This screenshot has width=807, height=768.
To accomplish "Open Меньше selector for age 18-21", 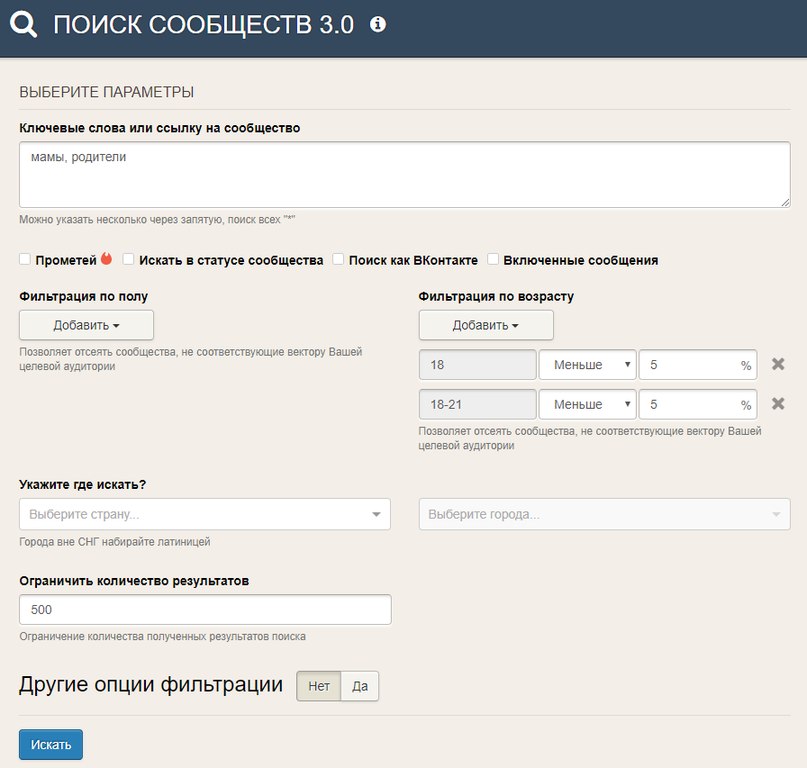I will [x=587, y=405].
